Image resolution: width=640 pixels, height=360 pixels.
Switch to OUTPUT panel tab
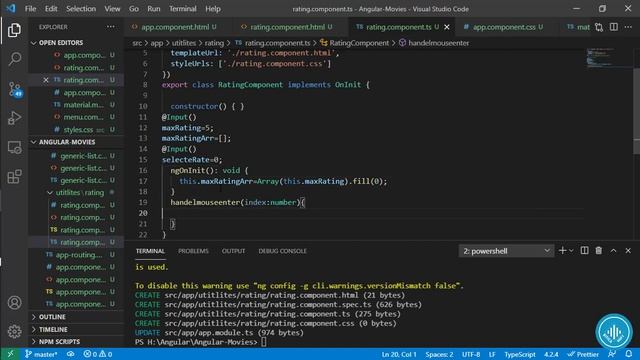pos(233,251)
